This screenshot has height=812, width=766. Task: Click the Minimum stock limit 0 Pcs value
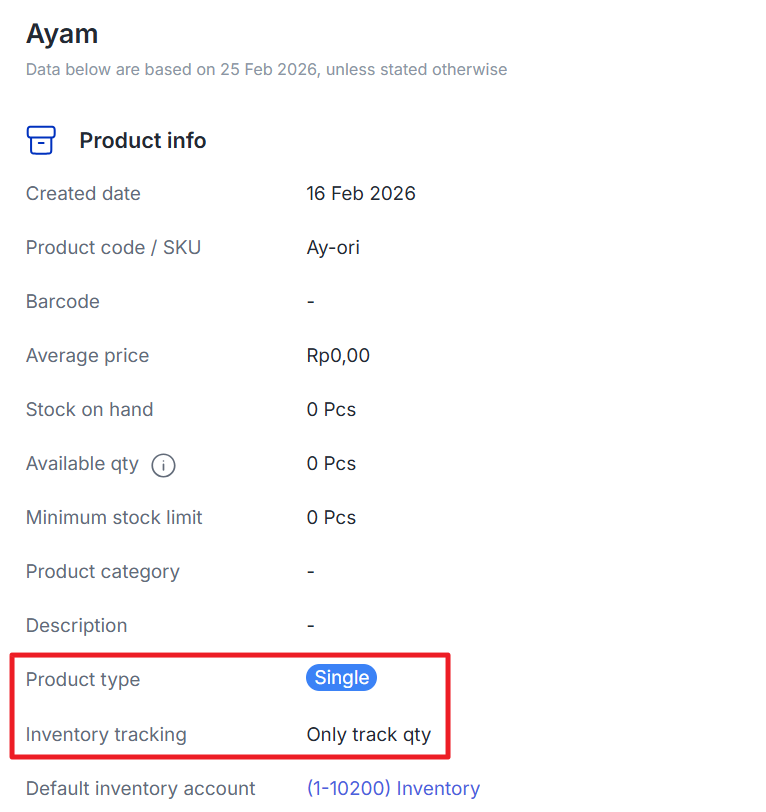point(331,517)
